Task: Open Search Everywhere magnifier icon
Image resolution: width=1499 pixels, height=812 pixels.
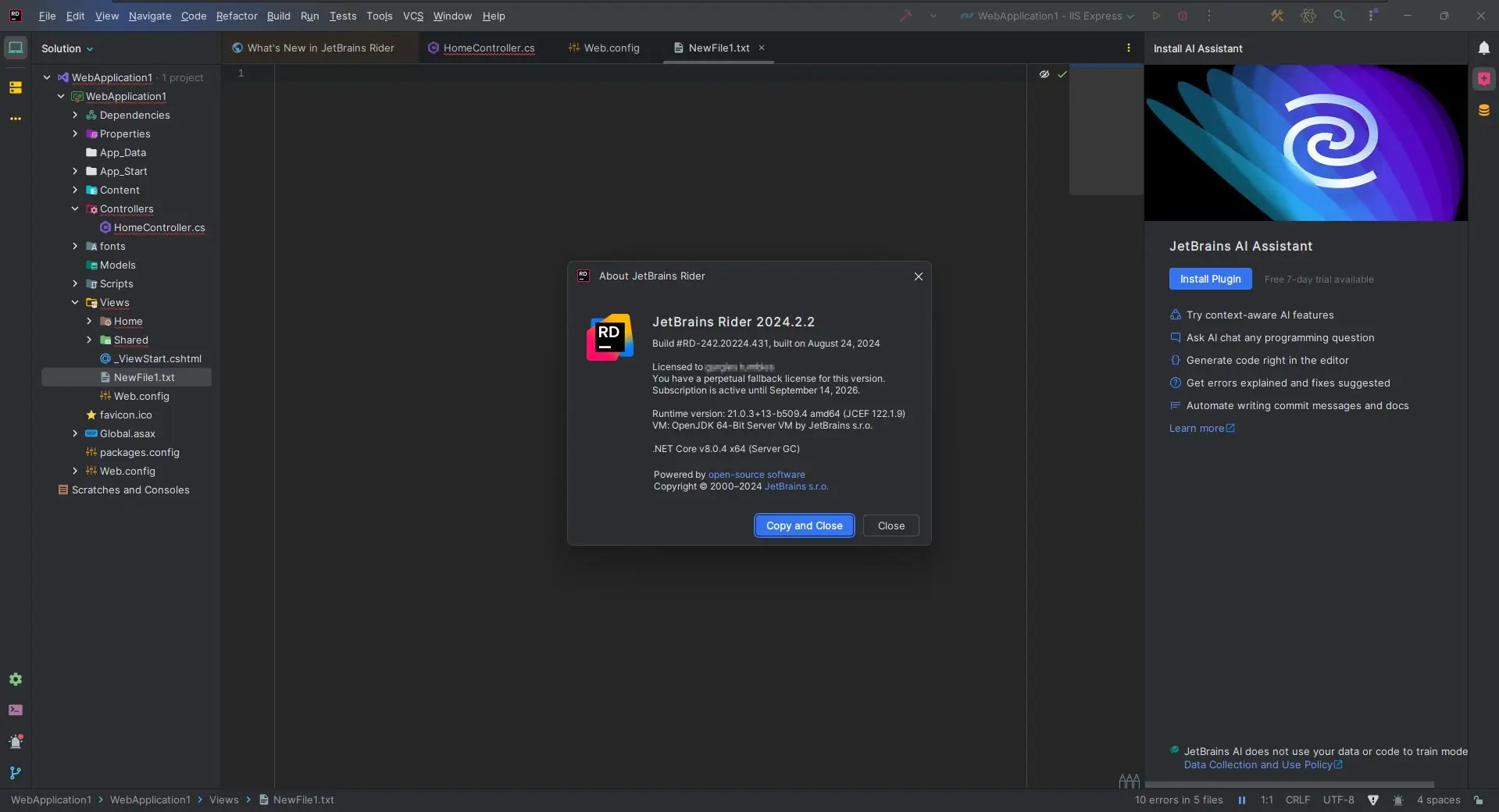Action: pos(1339,16)
